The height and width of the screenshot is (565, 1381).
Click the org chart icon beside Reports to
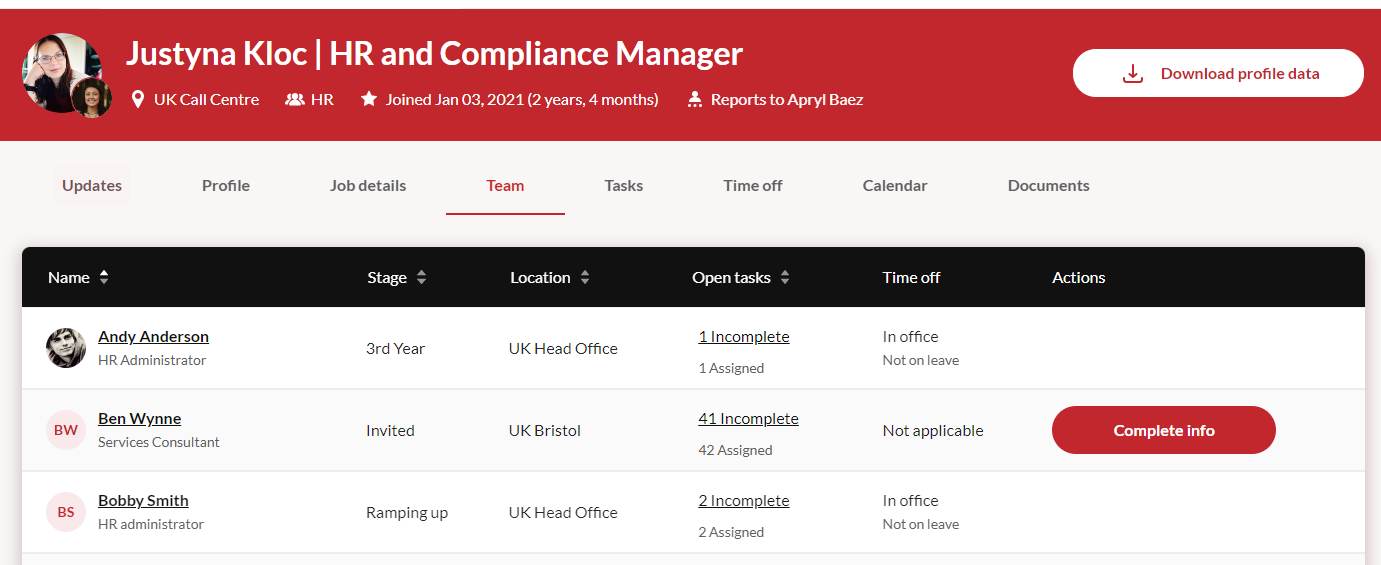[x=695, y=100]
